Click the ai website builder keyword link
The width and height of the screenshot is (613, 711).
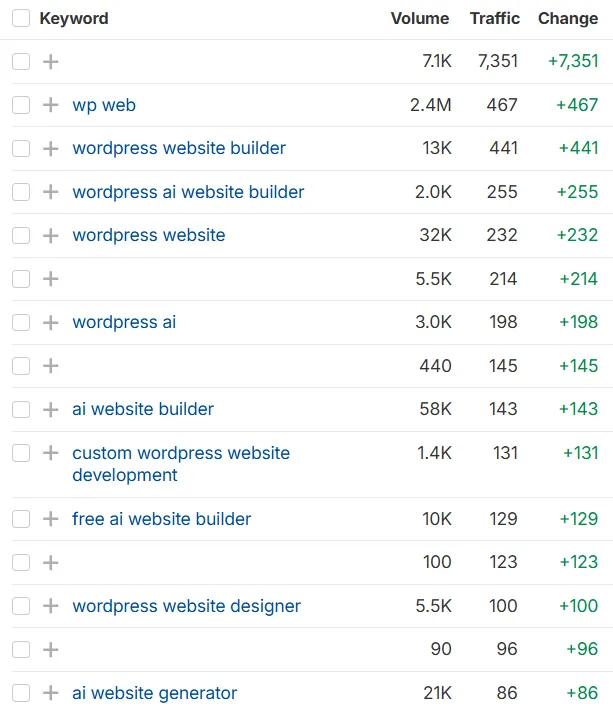(143, 409)
